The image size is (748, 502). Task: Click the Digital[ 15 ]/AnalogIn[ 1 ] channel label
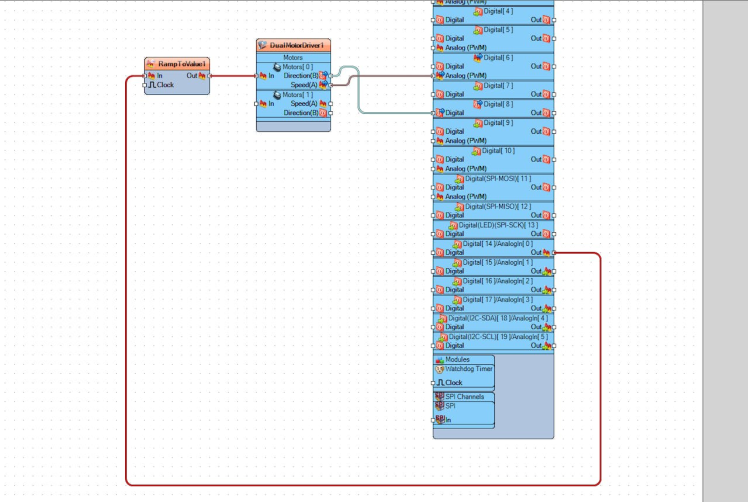(498, 262)
